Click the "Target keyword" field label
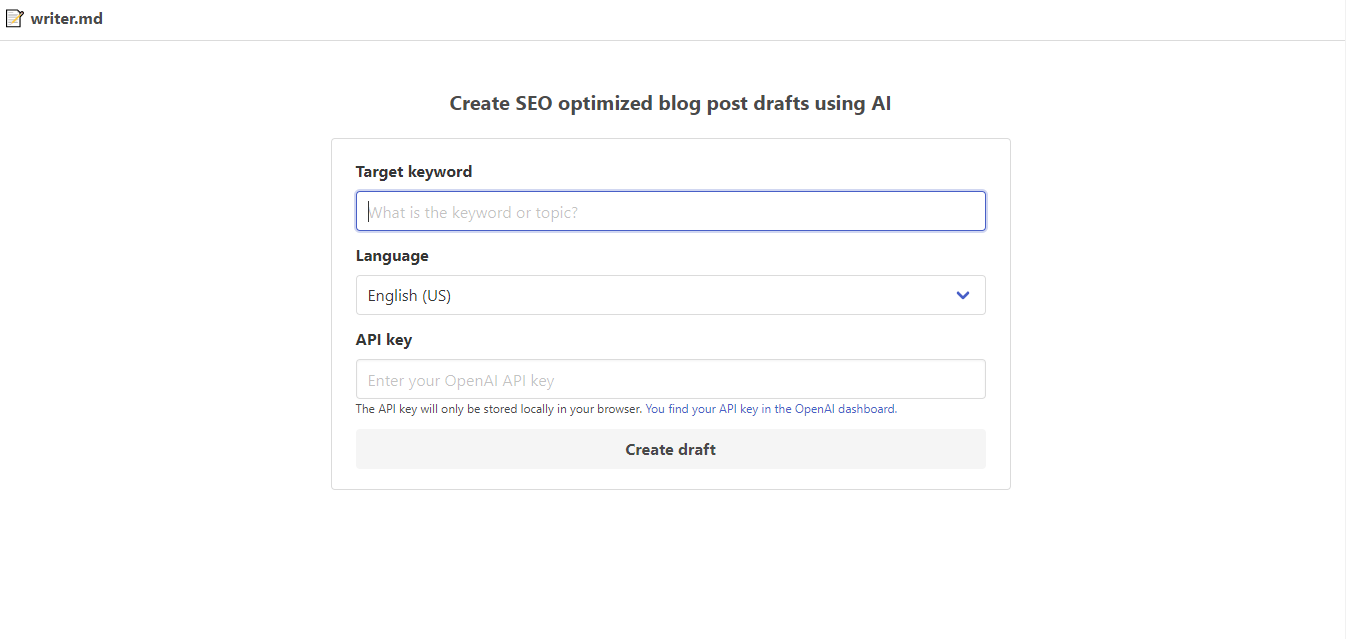 [414, 171]
